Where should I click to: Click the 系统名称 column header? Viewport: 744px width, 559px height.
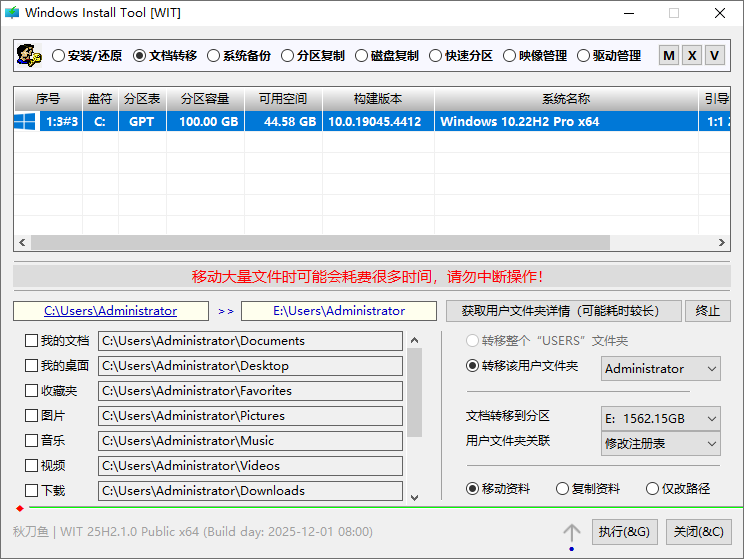click(566, 99)
